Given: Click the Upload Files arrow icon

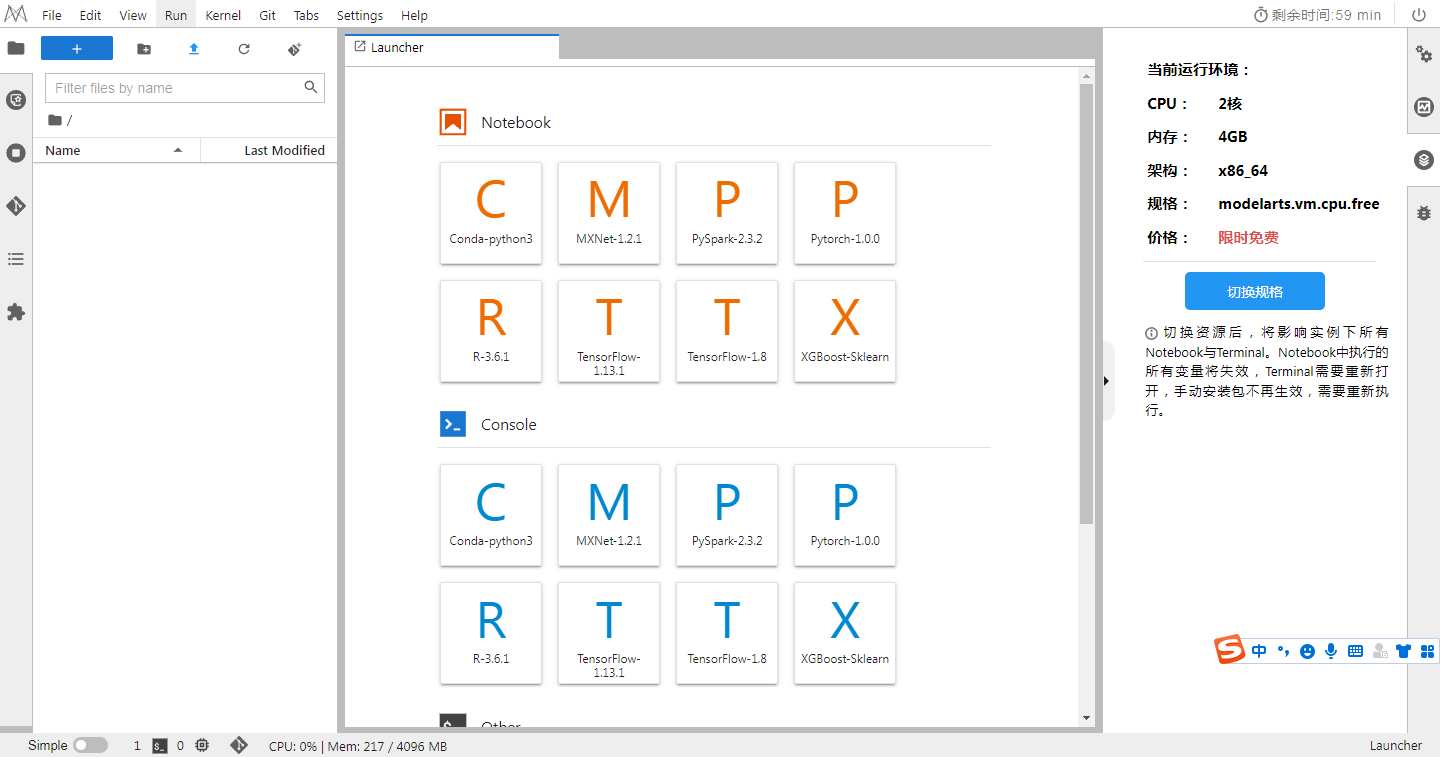Looking at the screenshot, I should [194, 49].
